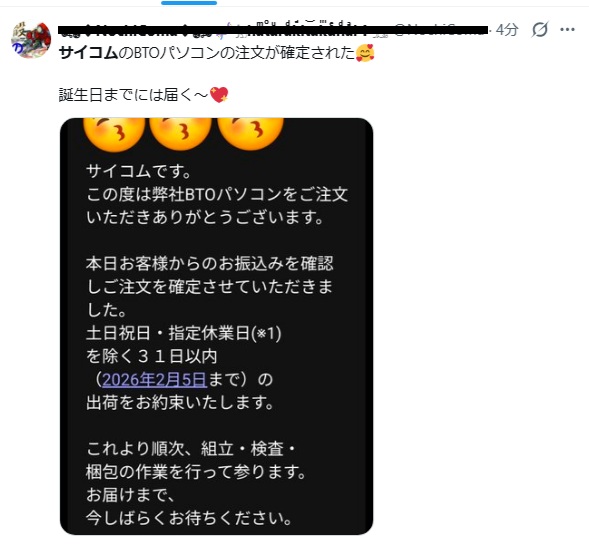Click the サイコムです greeting in image
Viewport: 589px width, 544px height.
point(139,172)
